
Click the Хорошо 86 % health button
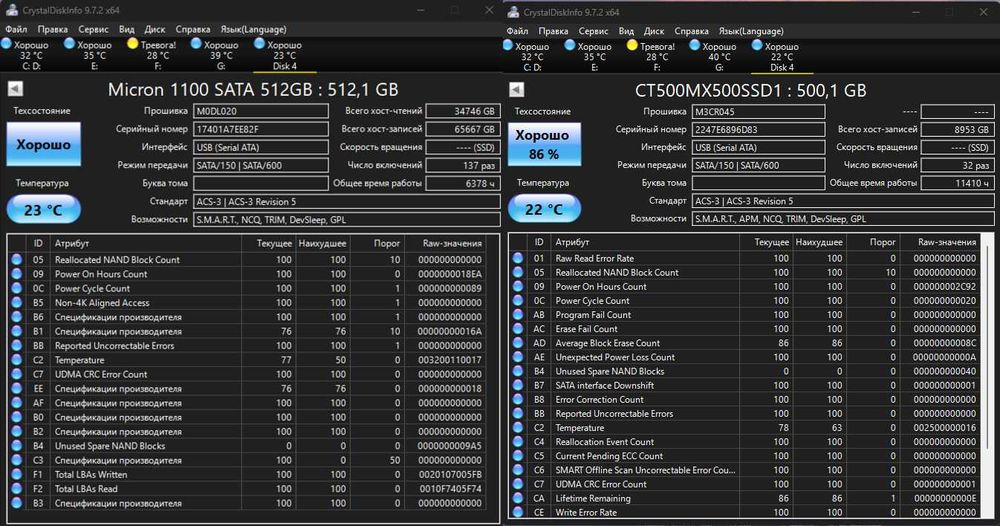pyautogui.click(x=544, y=144)
